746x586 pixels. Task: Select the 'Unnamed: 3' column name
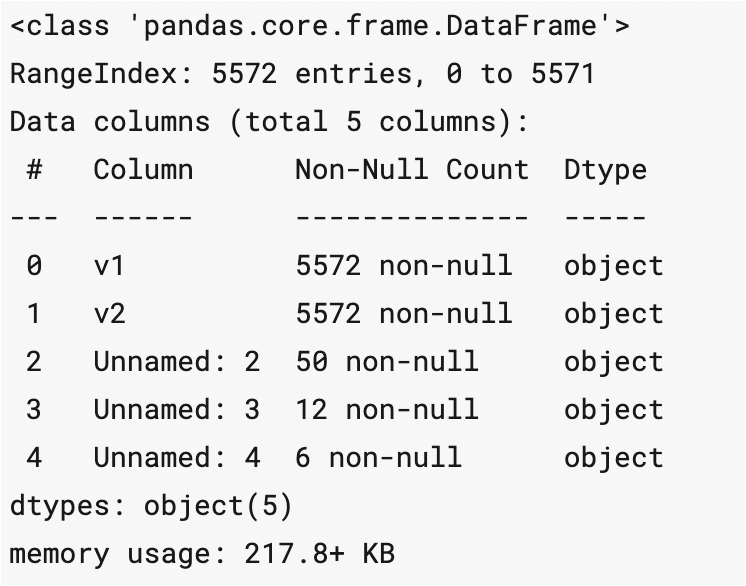[177, 409]
